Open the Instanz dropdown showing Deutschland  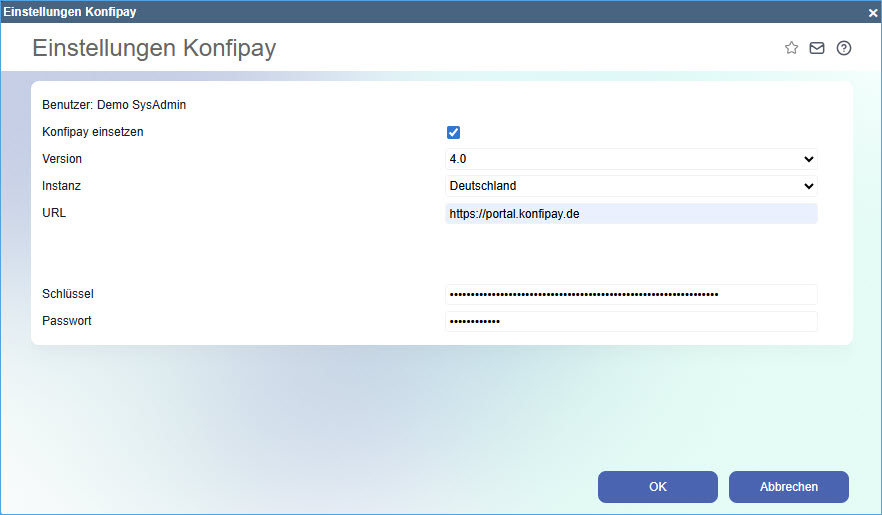[631, 186]
